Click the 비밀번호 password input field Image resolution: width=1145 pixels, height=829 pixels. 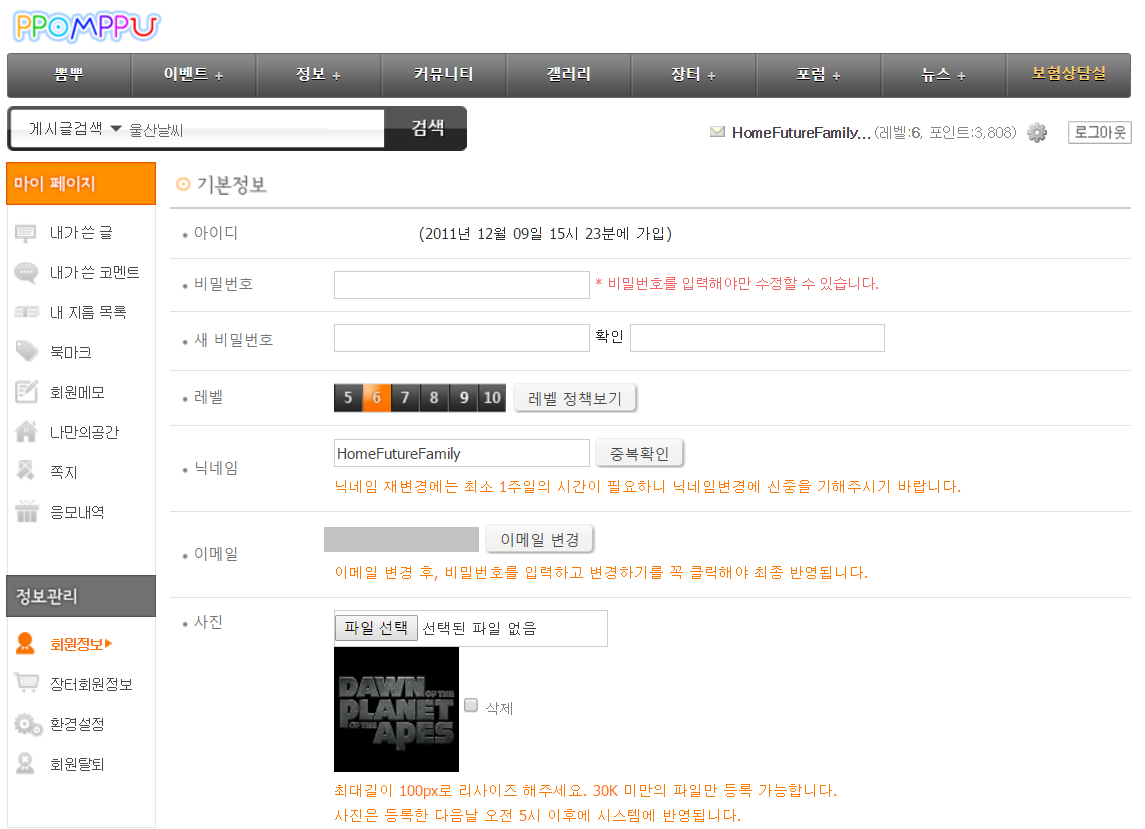click(x=461, y=285)
